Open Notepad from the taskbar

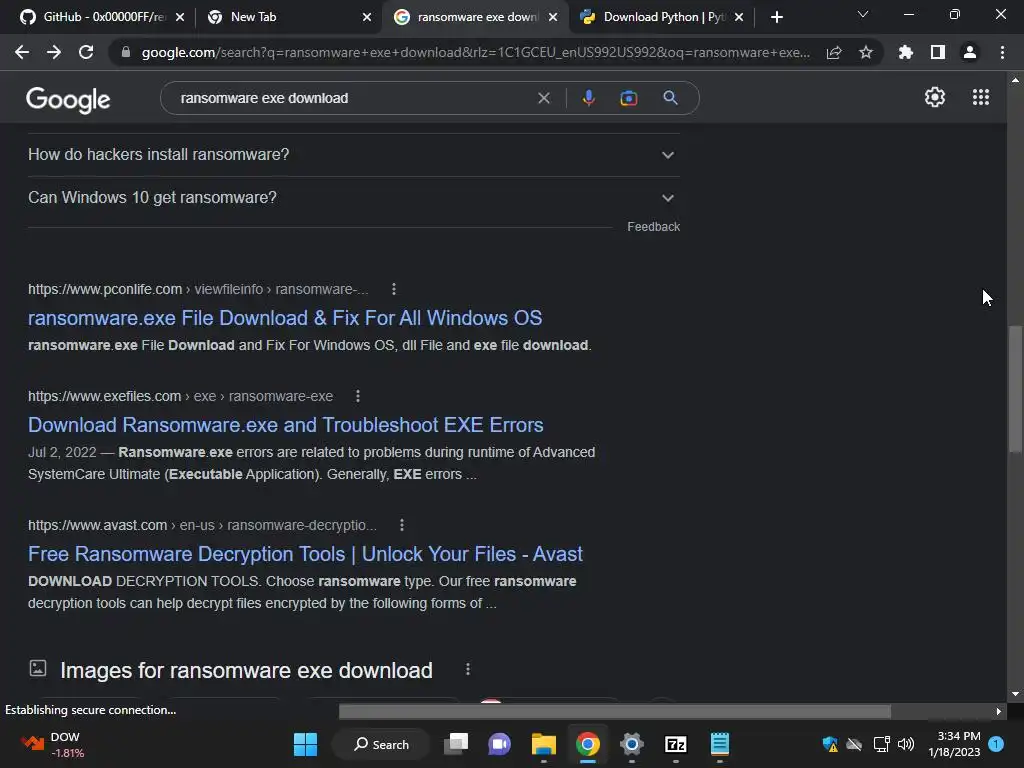[x=719, y=744]
